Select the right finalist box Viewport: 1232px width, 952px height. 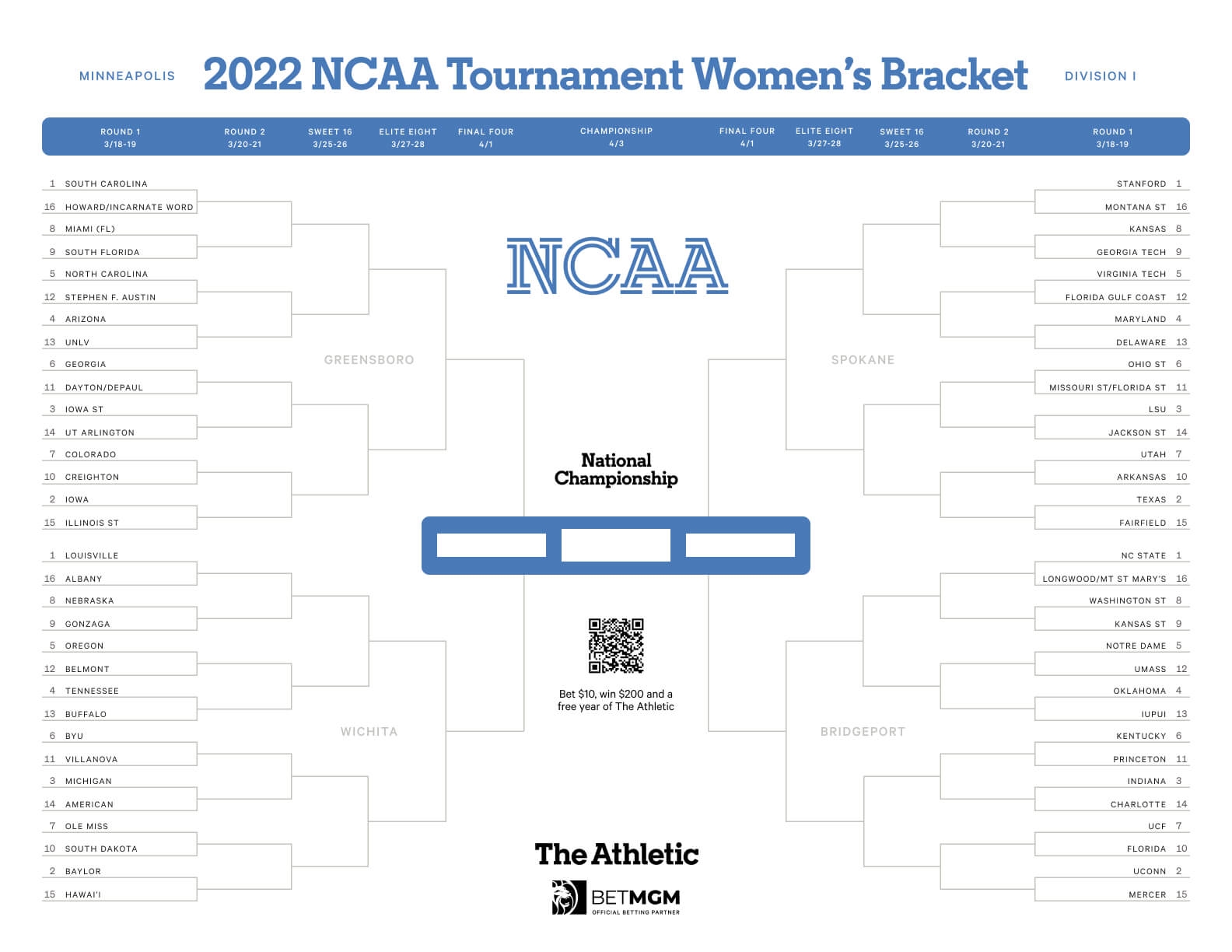[x=740, y=545]
